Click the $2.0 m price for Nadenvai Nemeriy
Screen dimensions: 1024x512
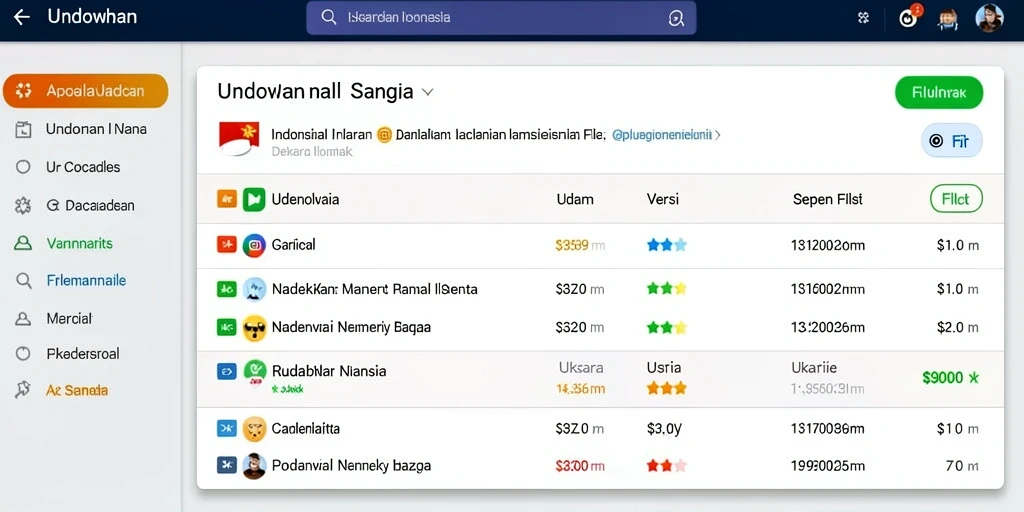click(x=957, y=327)
